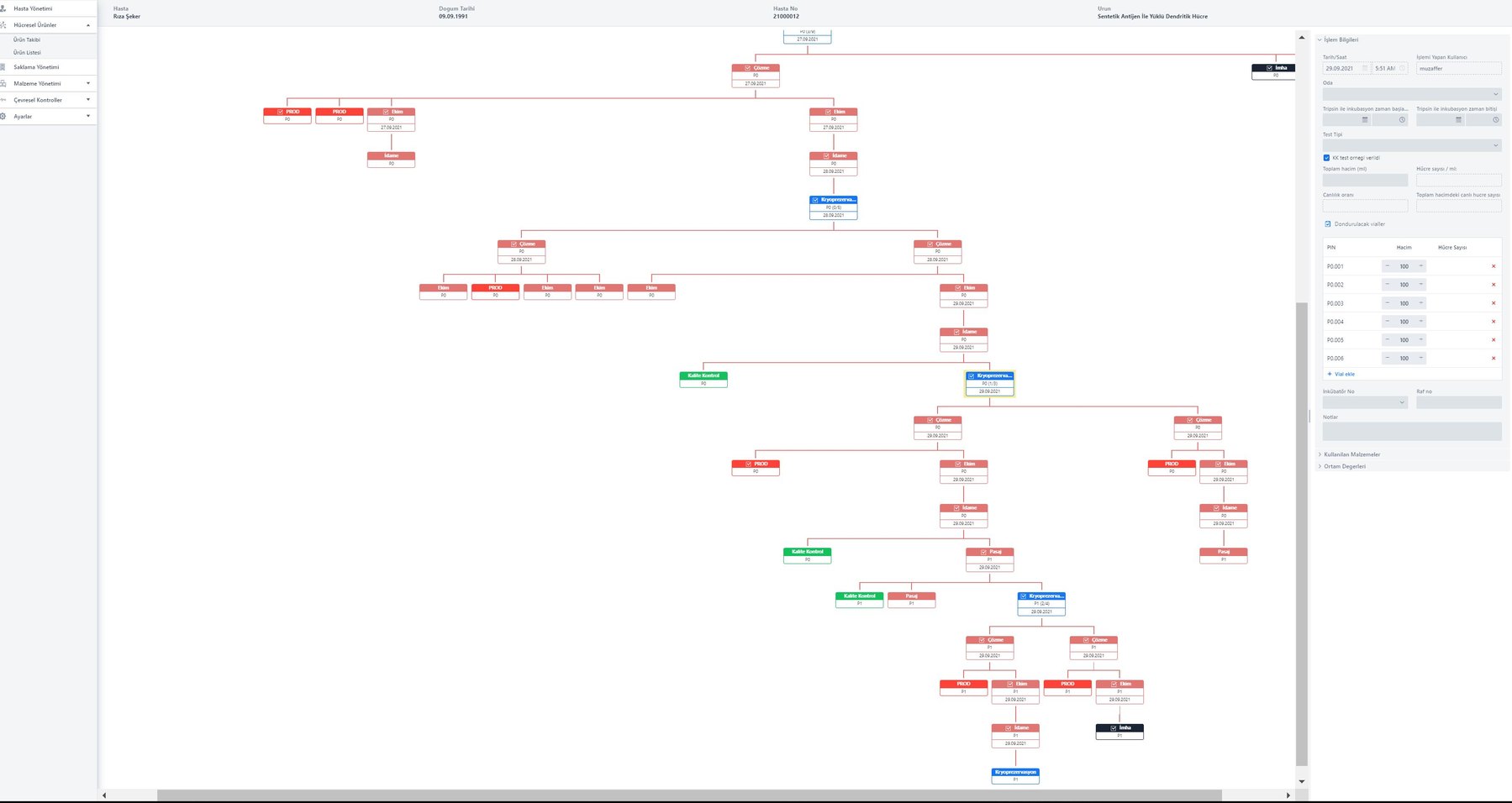The height and width of the screenshot is (803, 1512).
Task: Open Tripsin inkubasyon zaman başlangıcı calendar icon
Action: (x=1365, y=120)
